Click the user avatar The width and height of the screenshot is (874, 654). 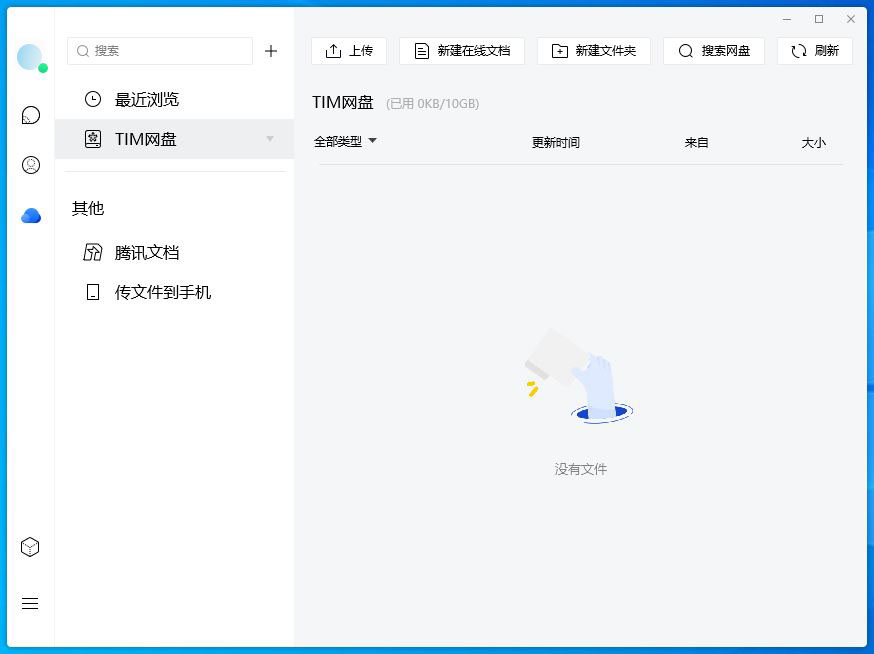[30, 57]
